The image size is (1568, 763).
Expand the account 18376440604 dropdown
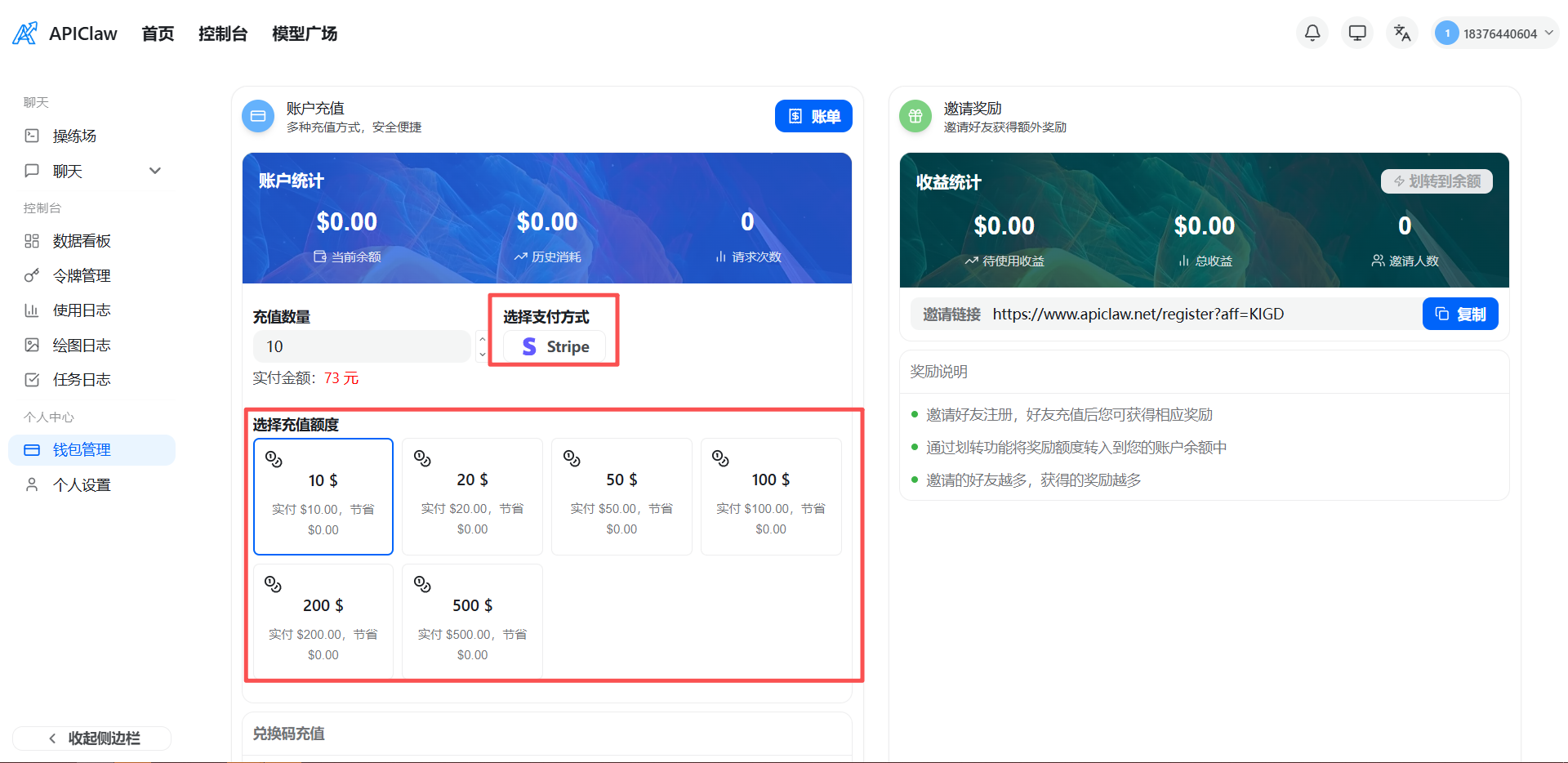[1497, 33]
